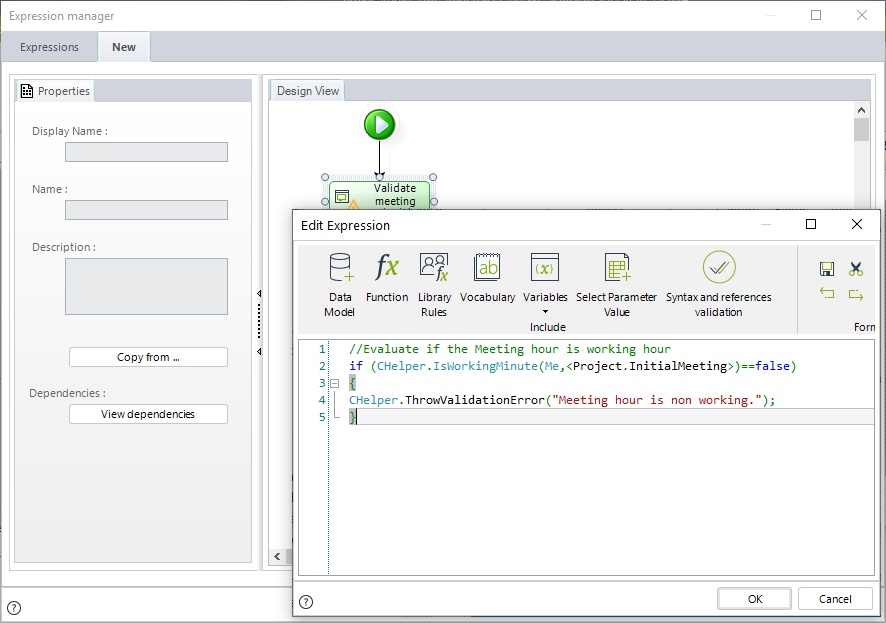
Task: Click line number 2 in the gutter
Action: tap(322, 366)
